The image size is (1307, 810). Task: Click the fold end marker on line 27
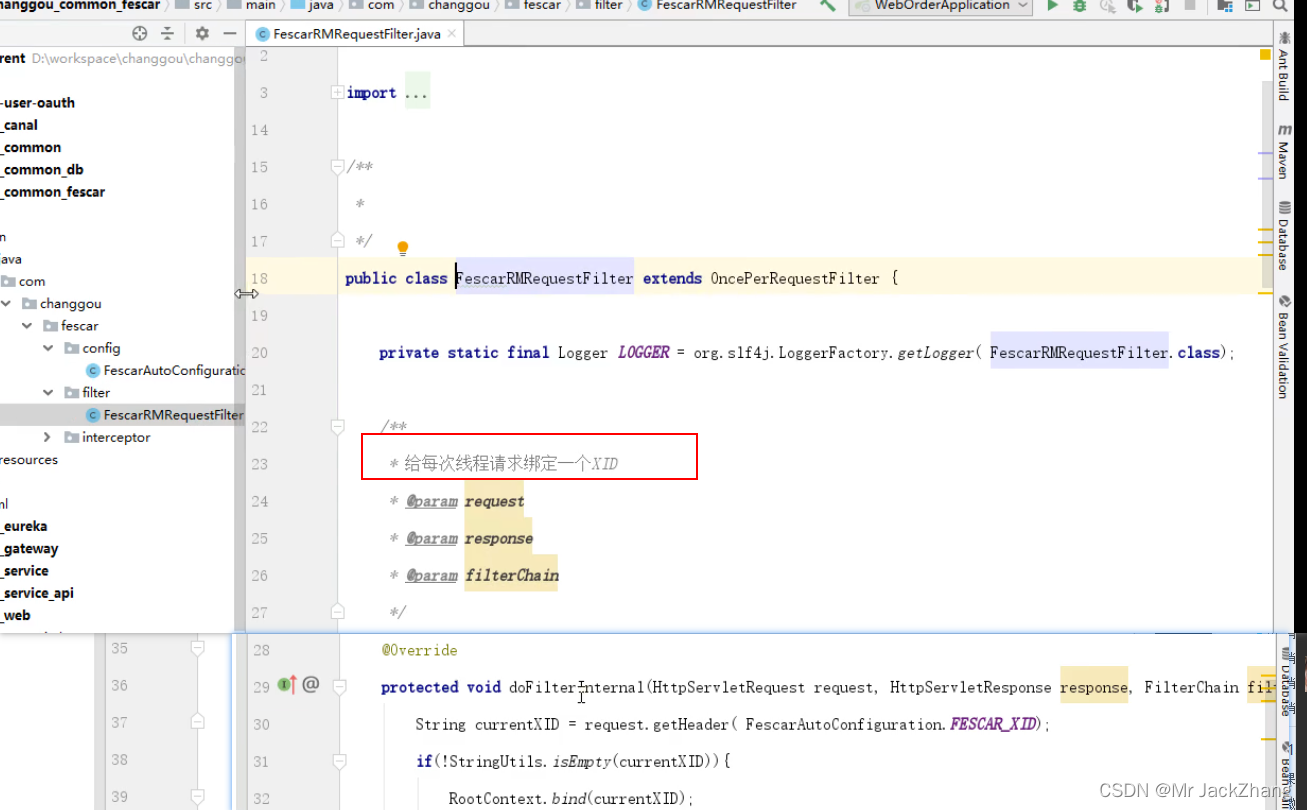337,611
